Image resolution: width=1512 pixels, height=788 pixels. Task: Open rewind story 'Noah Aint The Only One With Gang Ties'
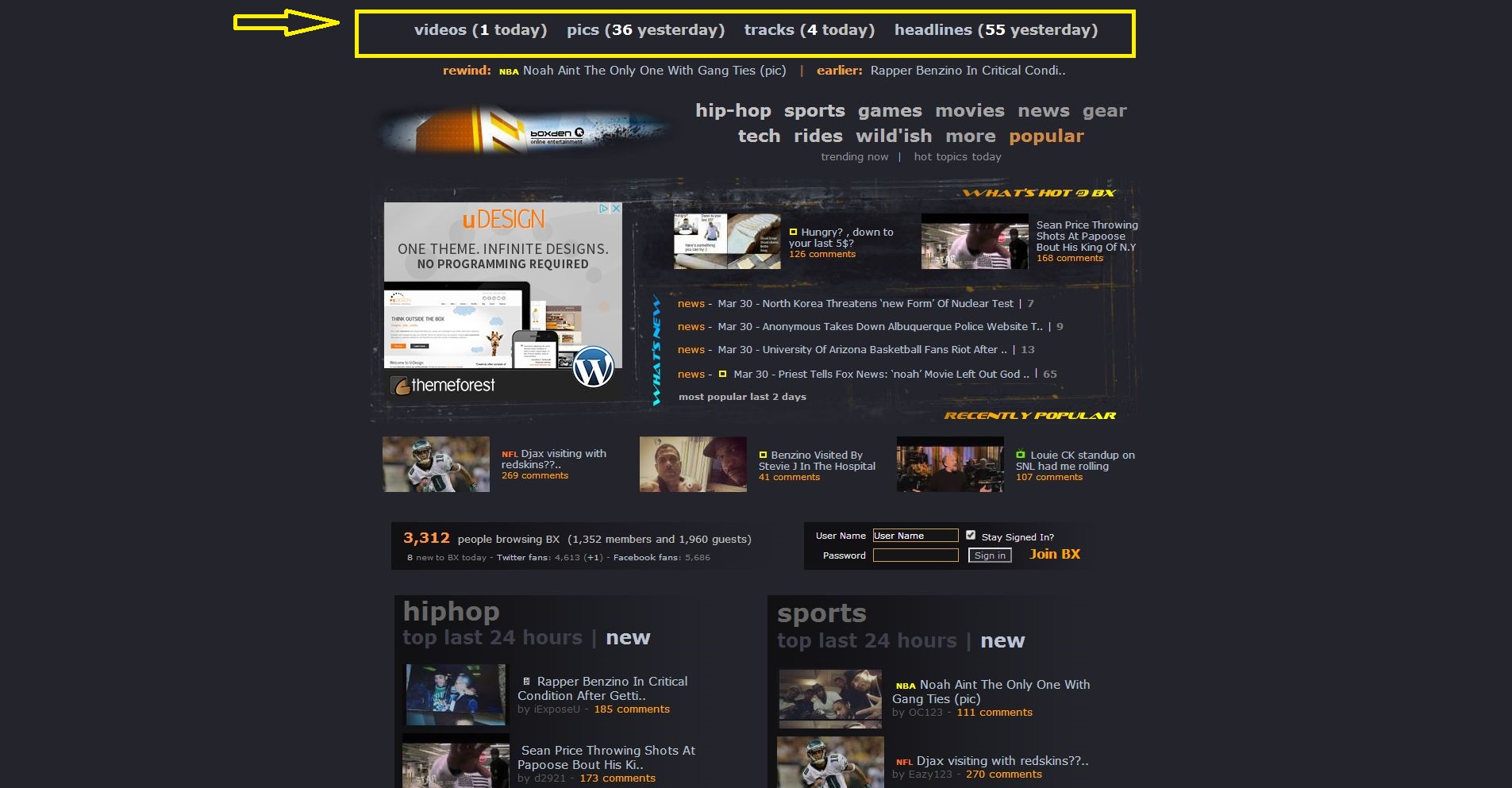point(654,71)
